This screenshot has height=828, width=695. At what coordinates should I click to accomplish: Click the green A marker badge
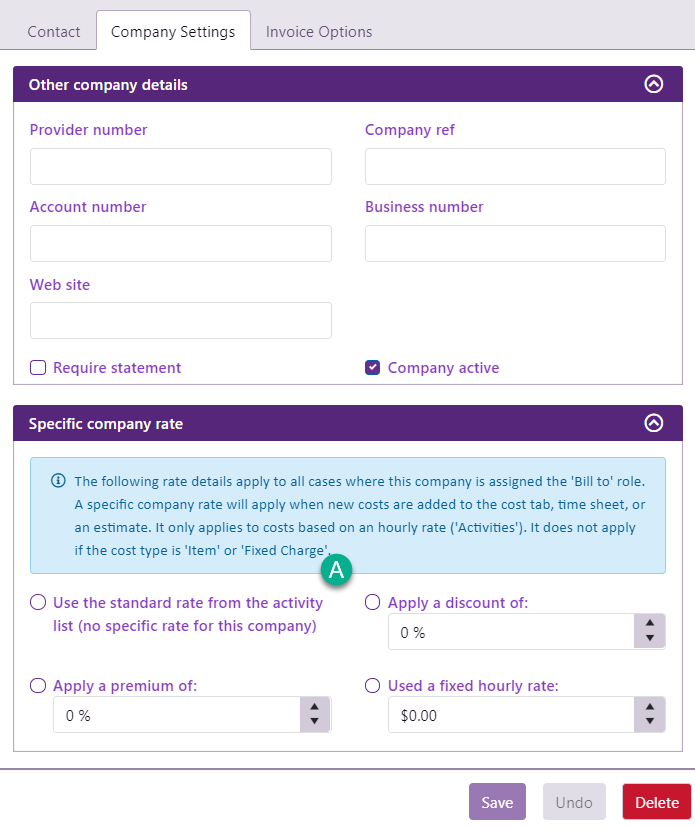pos(336,570)
